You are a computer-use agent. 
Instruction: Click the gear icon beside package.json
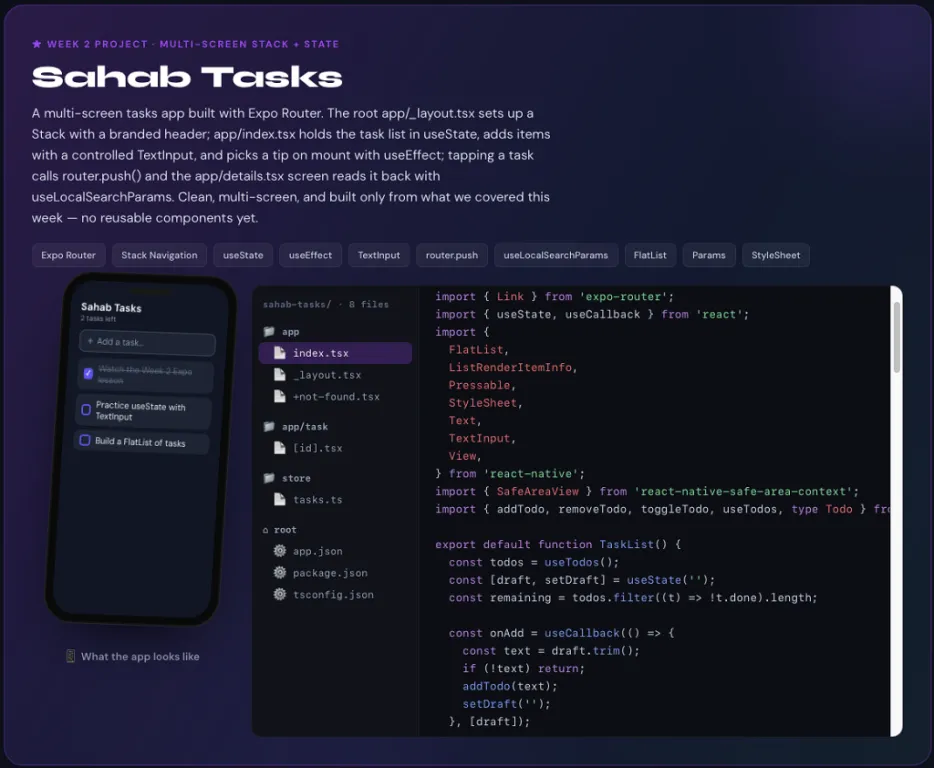pos(279,573)
